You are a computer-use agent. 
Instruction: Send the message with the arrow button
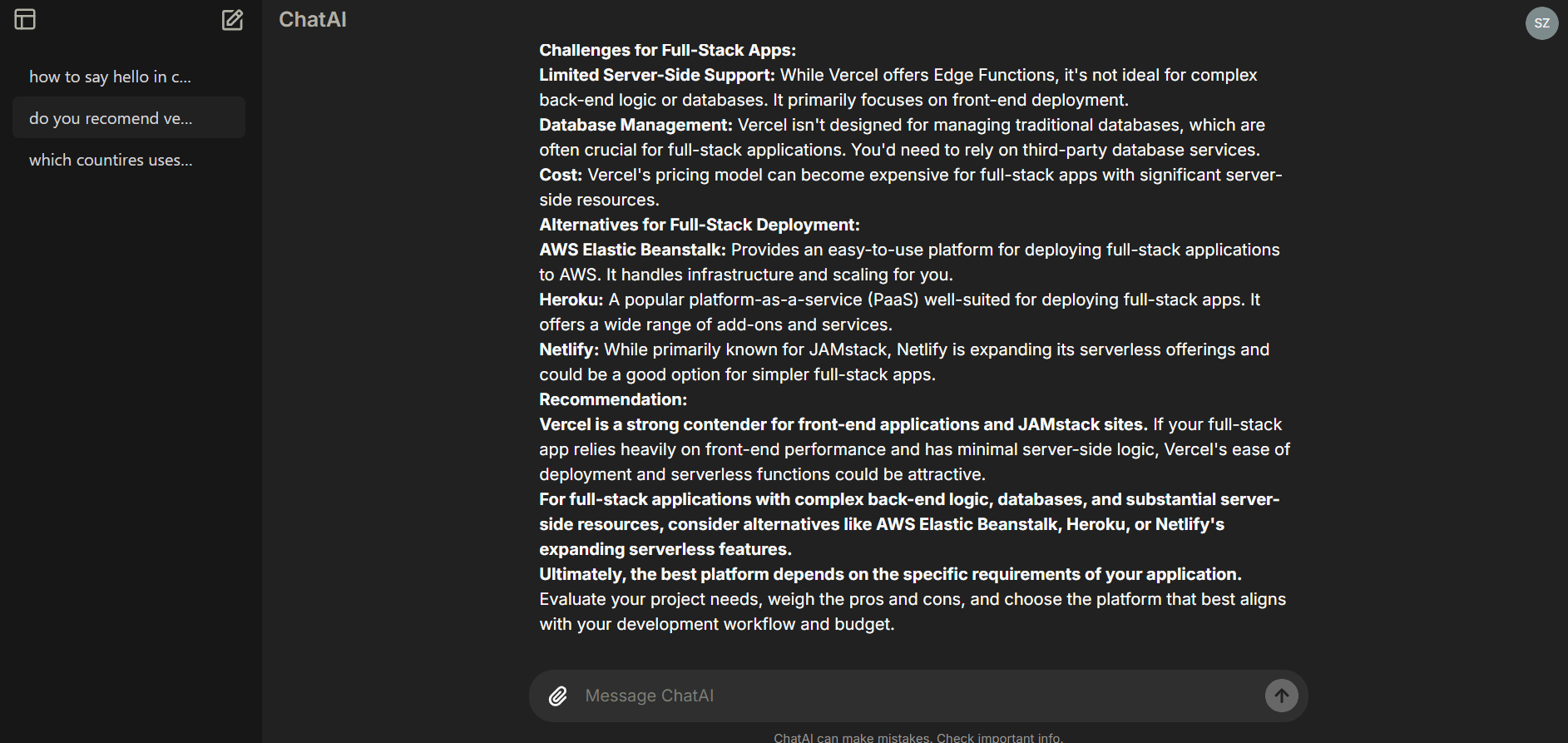pos(1281,696)
